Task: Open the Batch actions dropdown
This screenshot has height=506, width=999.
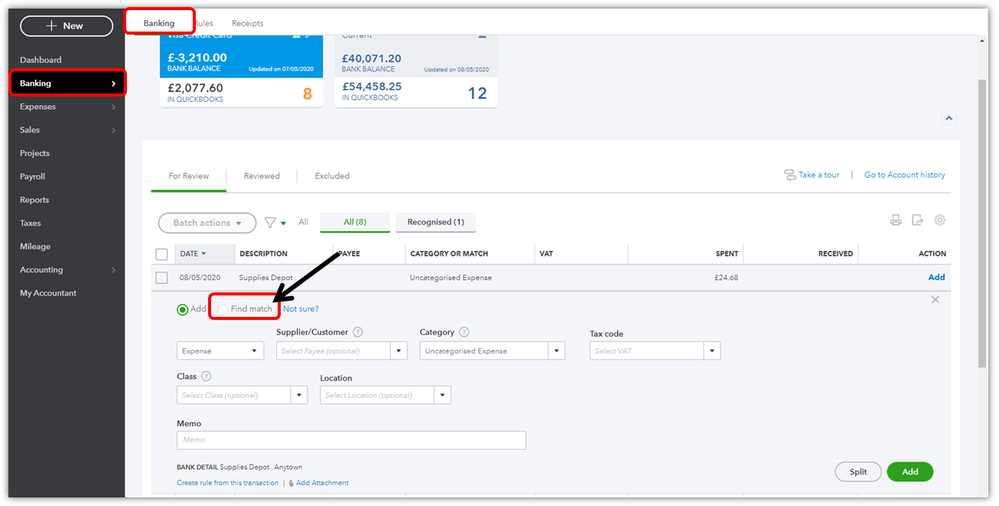Action: coord(207,223)
